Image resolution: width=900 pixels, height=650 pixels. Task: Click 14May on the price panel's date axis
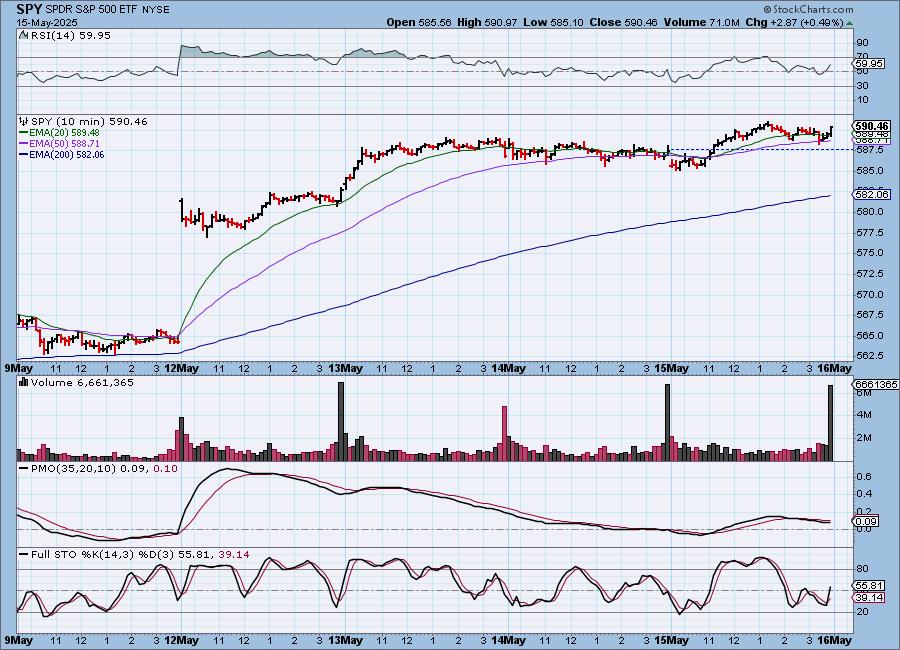coord(509,369)
